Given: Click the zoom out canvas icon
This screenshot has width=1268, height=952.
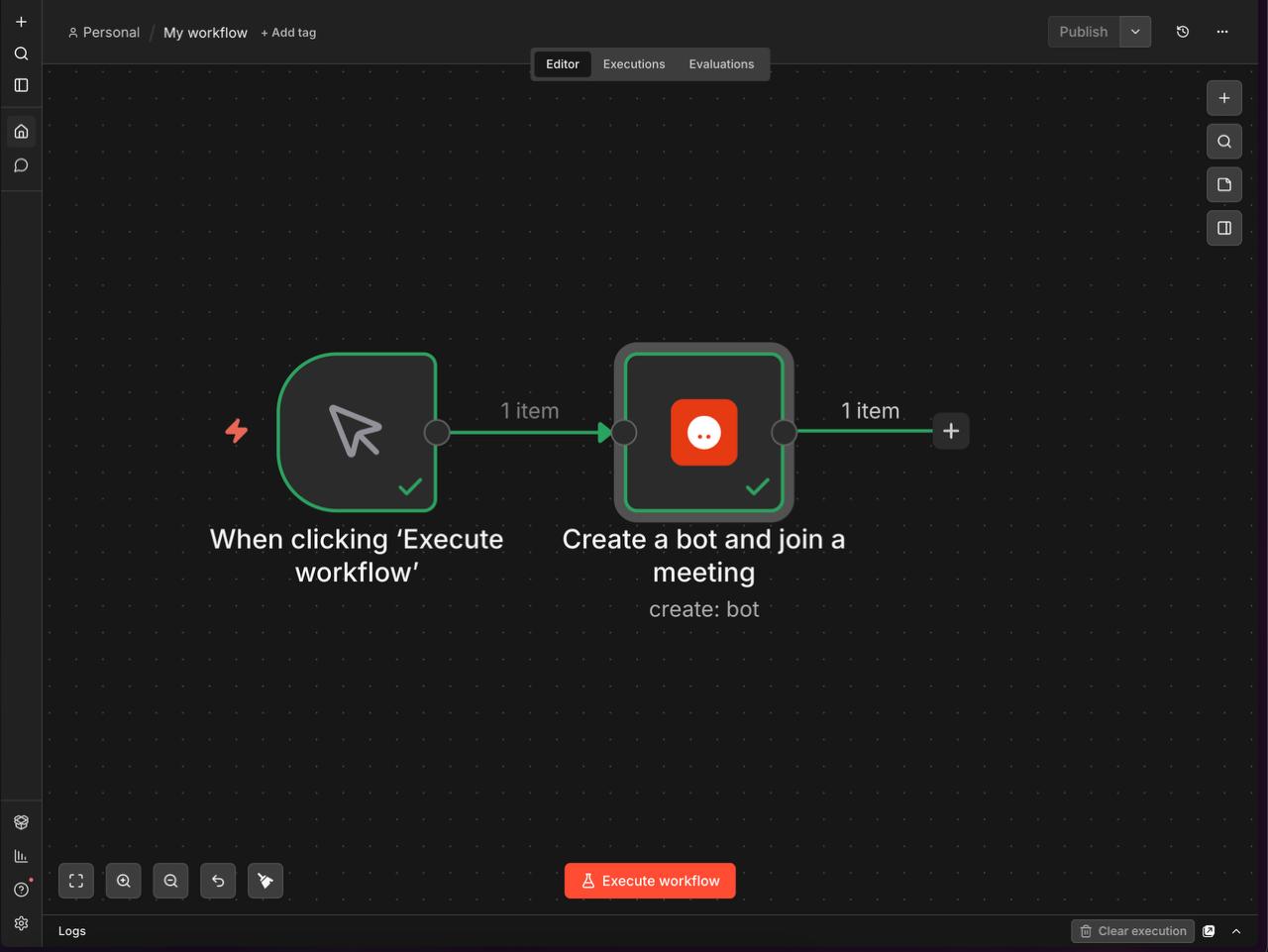Looking at the screenshot, I should pyautogui.click(x=170, y=881).
